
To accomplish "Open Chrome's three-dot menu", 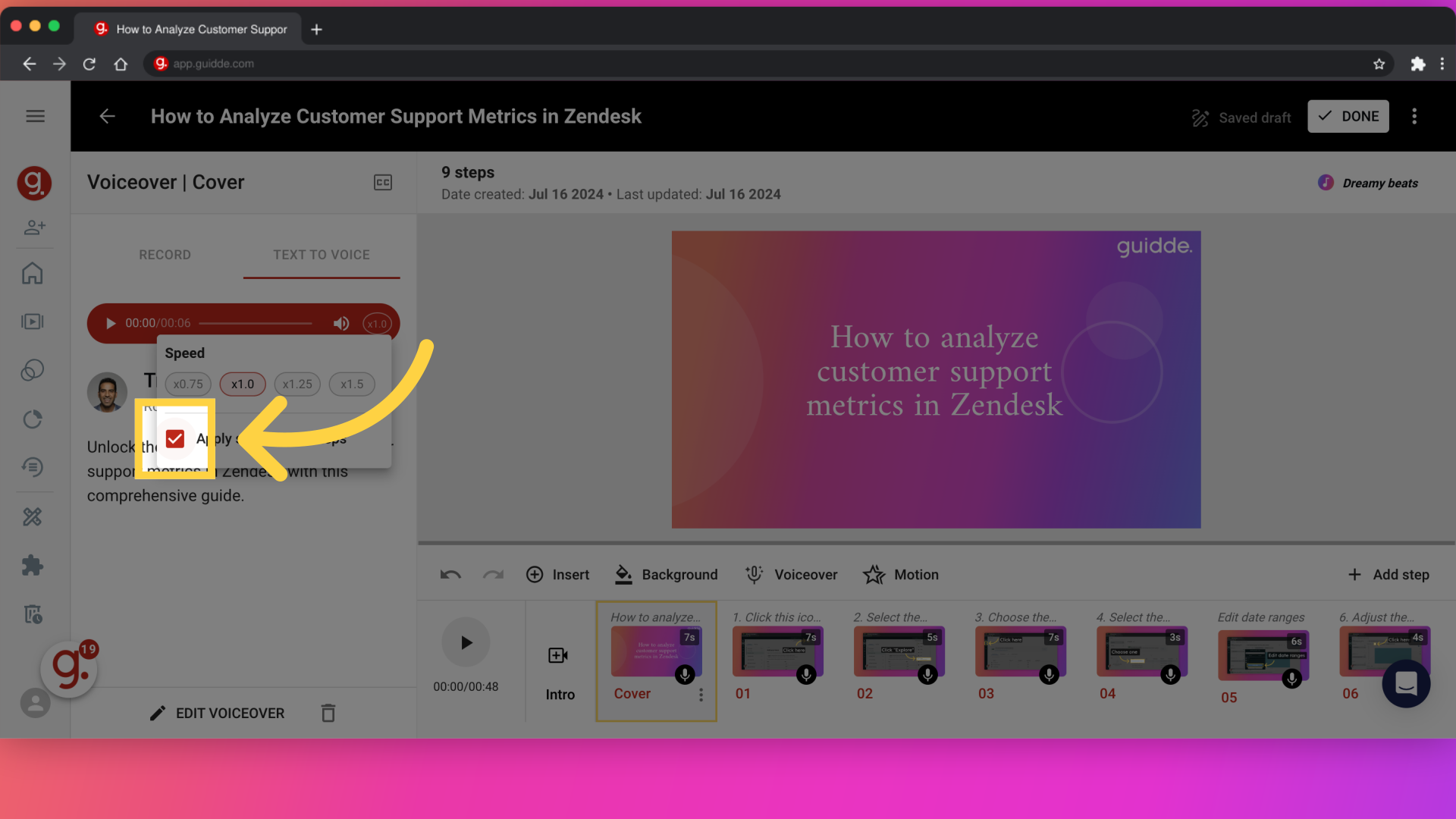I will click(x=1442, y=64).
